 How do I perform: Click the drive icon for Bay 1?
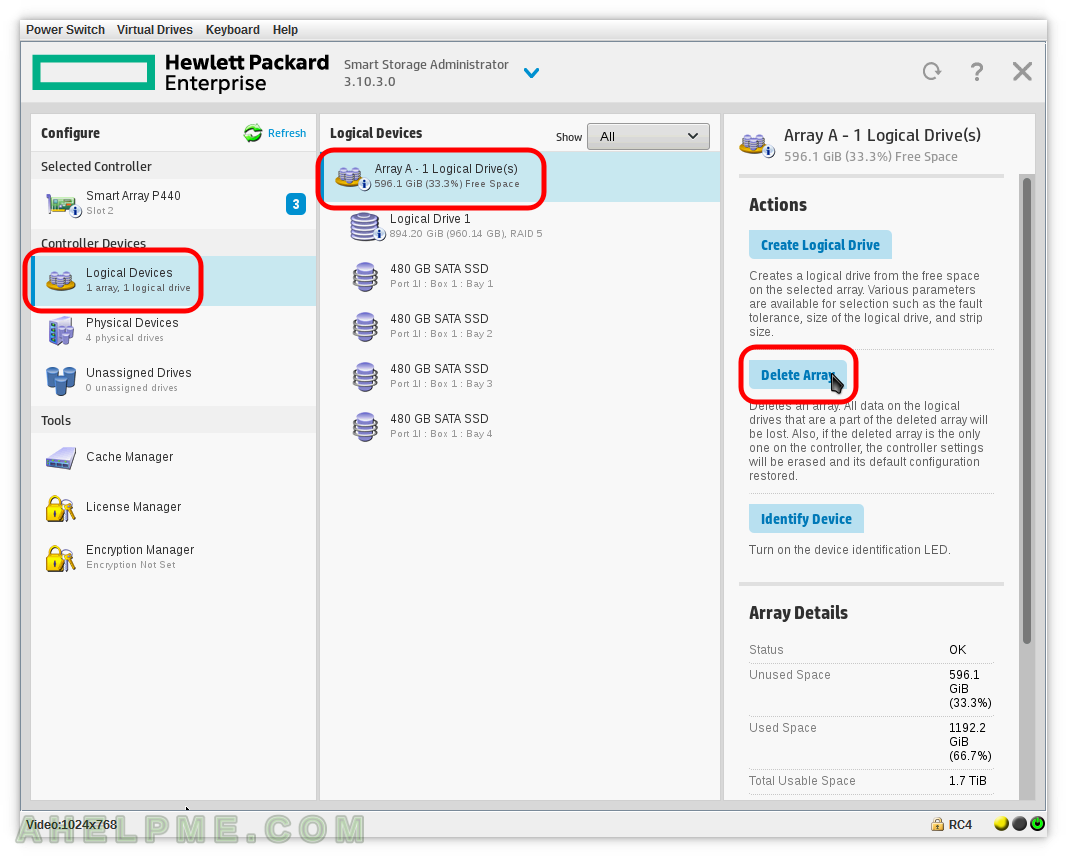365,276
